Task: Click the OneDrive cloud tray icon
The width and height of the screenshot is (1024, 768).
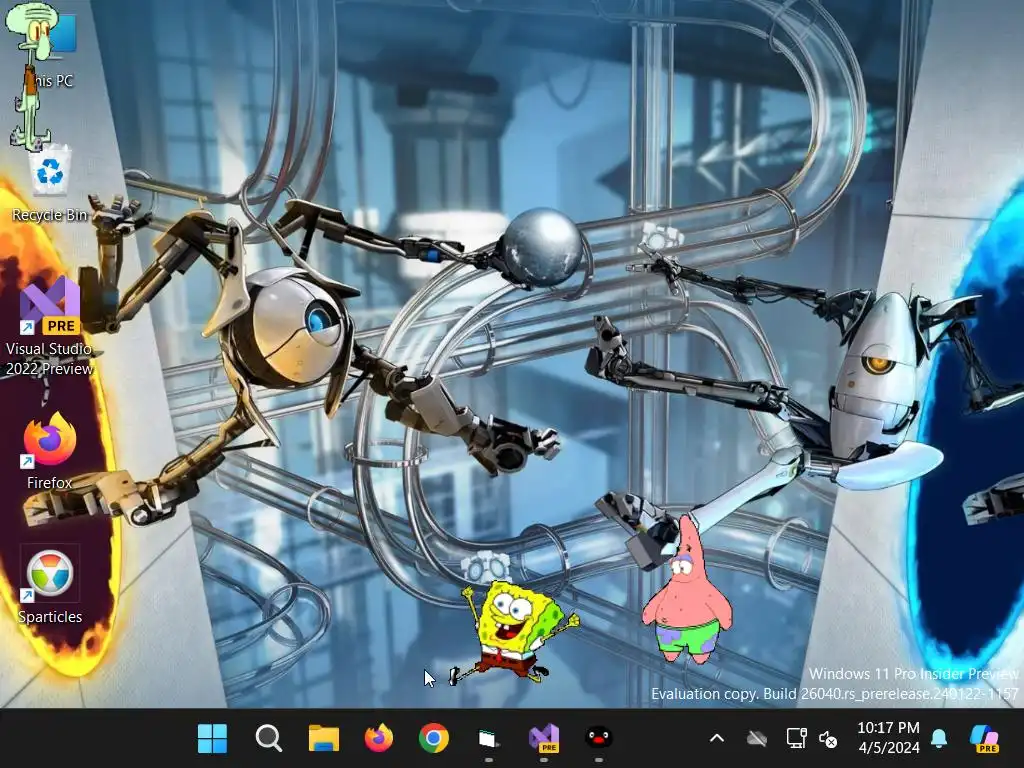Action: (x=757, y=739)
